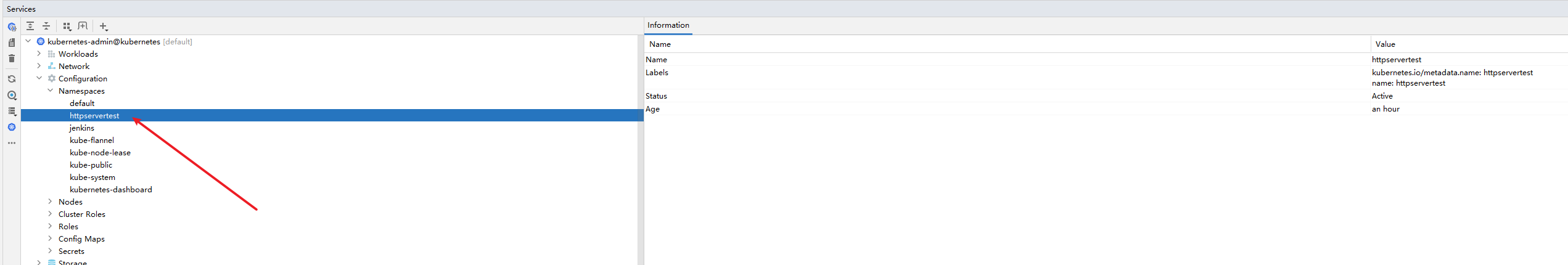This screenshot has height=265, width=1568.
Task: Expand the Network tree node
Action: (x=39, y=66)
